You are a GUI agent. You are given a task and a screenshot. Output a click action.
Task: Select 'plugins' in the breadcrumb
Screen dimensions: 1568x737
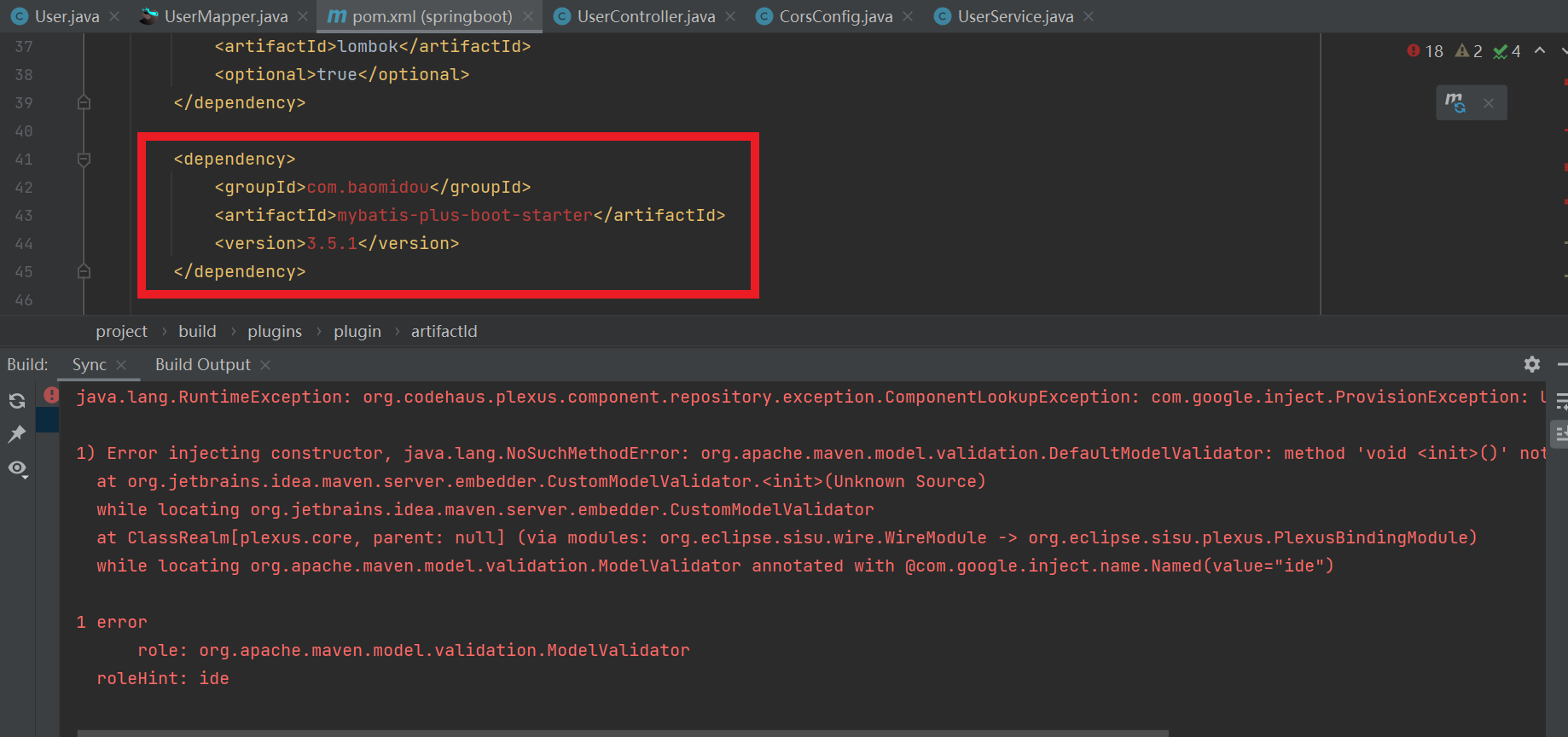click(275, 331)
